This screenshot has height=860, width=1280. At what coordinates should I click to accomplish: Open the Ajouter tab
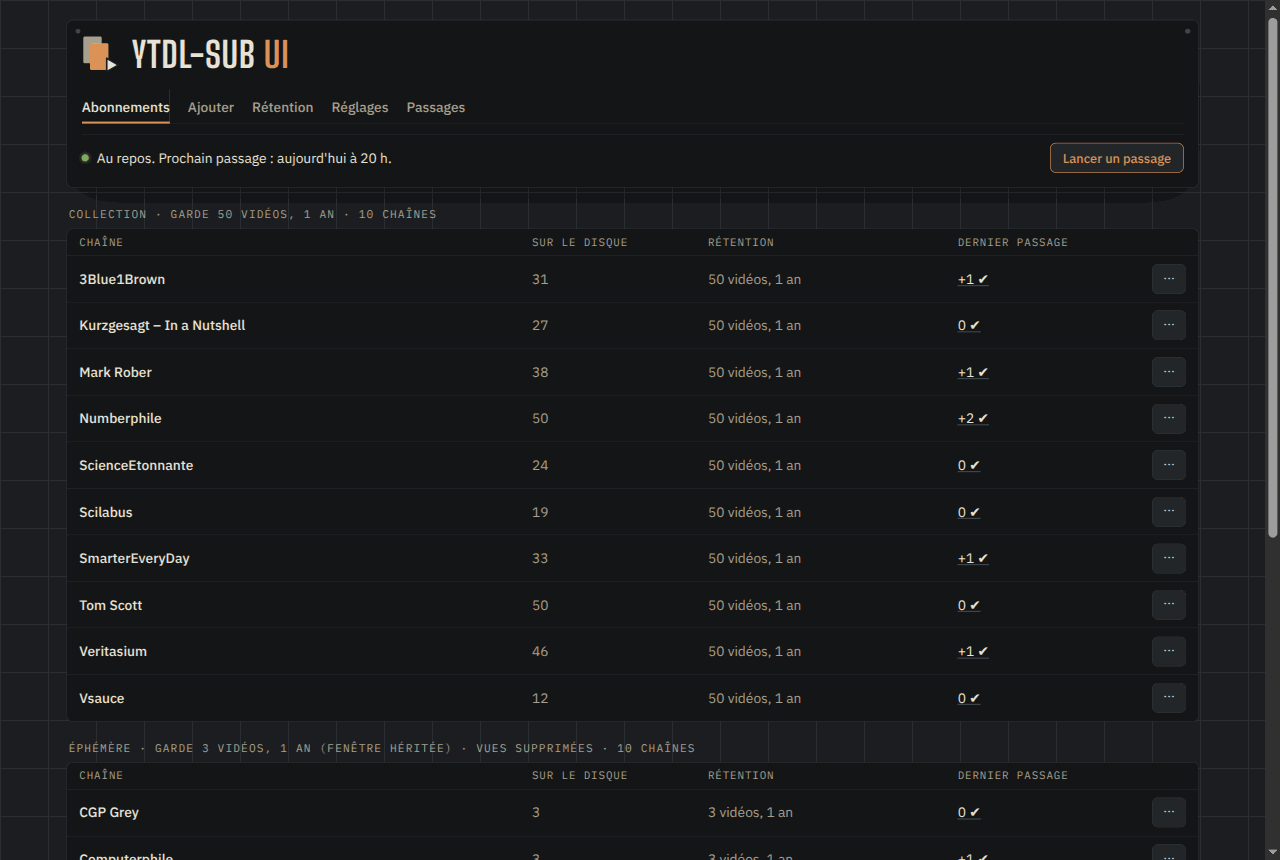click(x=211, y=107)
